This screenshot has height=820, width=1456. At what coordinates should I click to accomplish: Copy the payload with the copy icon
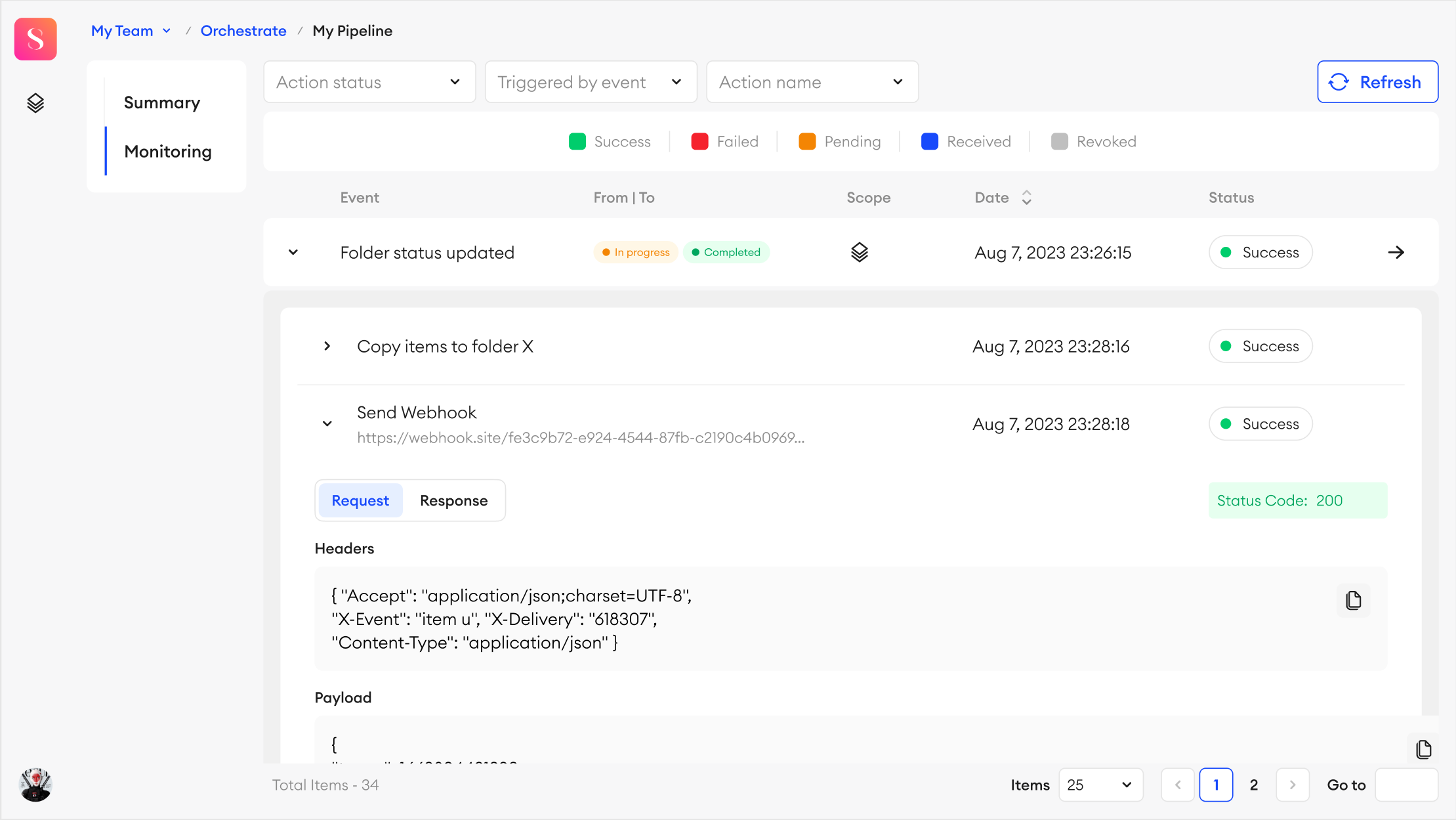point(1423,749)
